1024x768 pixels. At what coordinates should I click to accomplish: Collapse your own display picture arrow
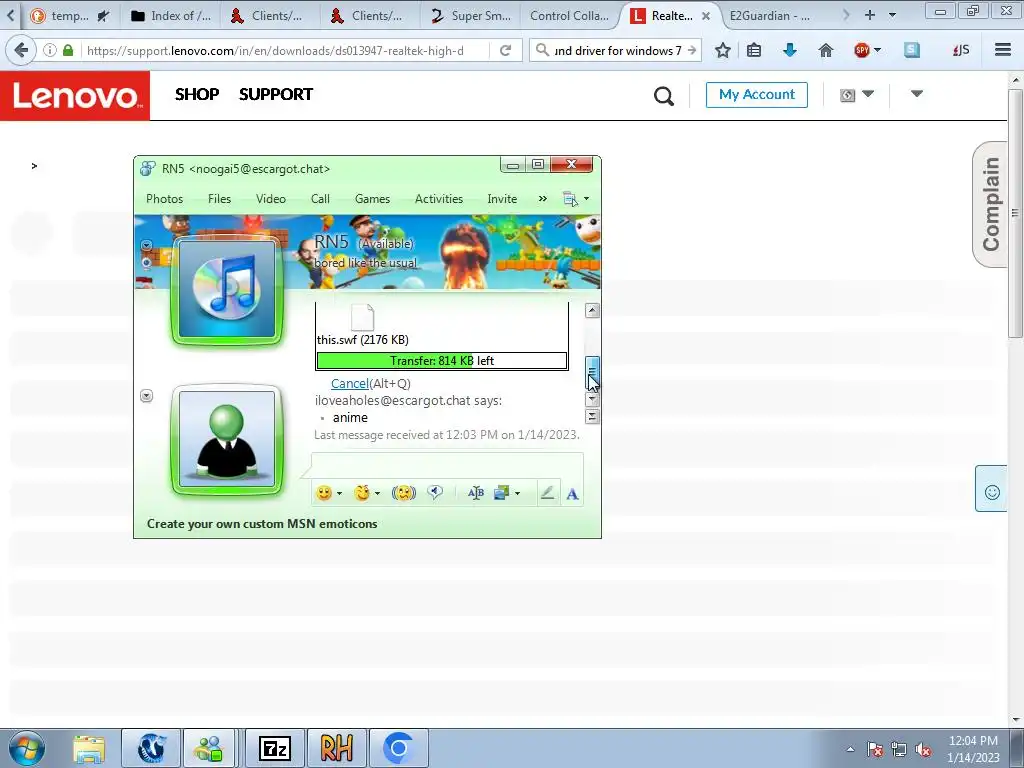(146, 396)
